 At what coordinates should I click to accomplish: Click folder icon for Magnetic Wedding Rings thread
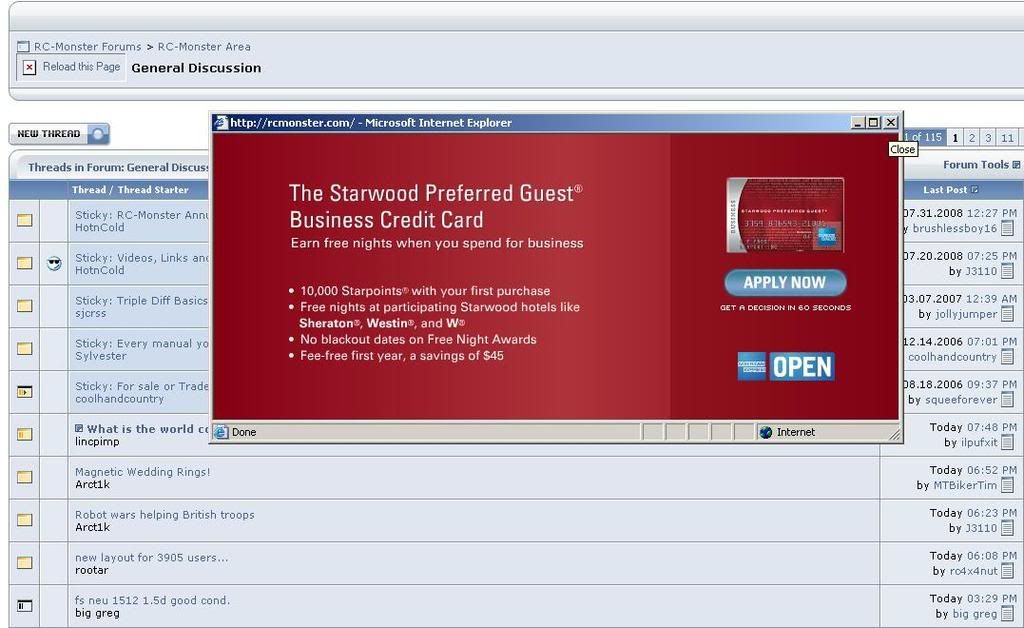(24, 478)
